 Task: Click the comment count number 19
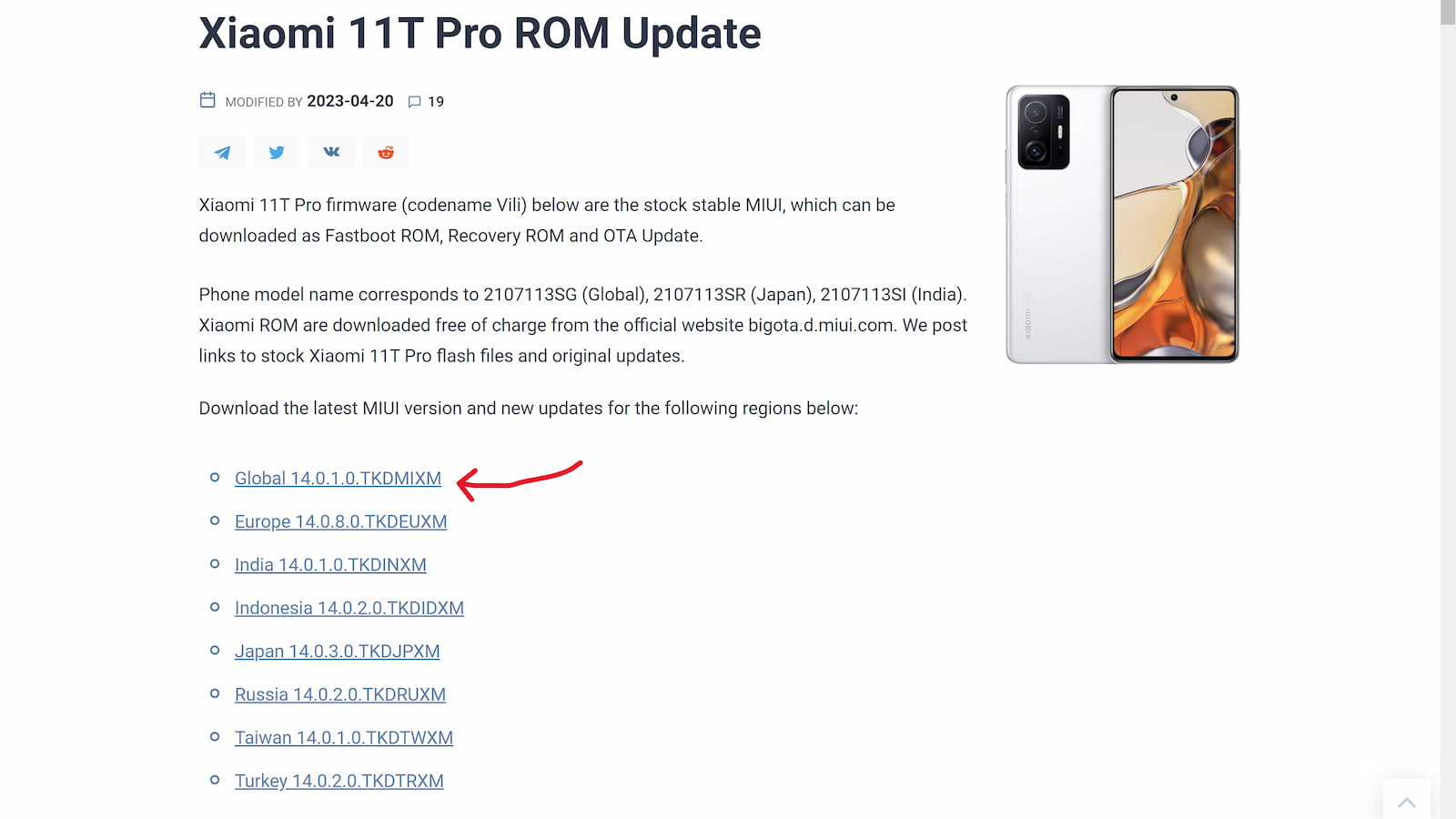pyautogui.click(x=436, y=102)
